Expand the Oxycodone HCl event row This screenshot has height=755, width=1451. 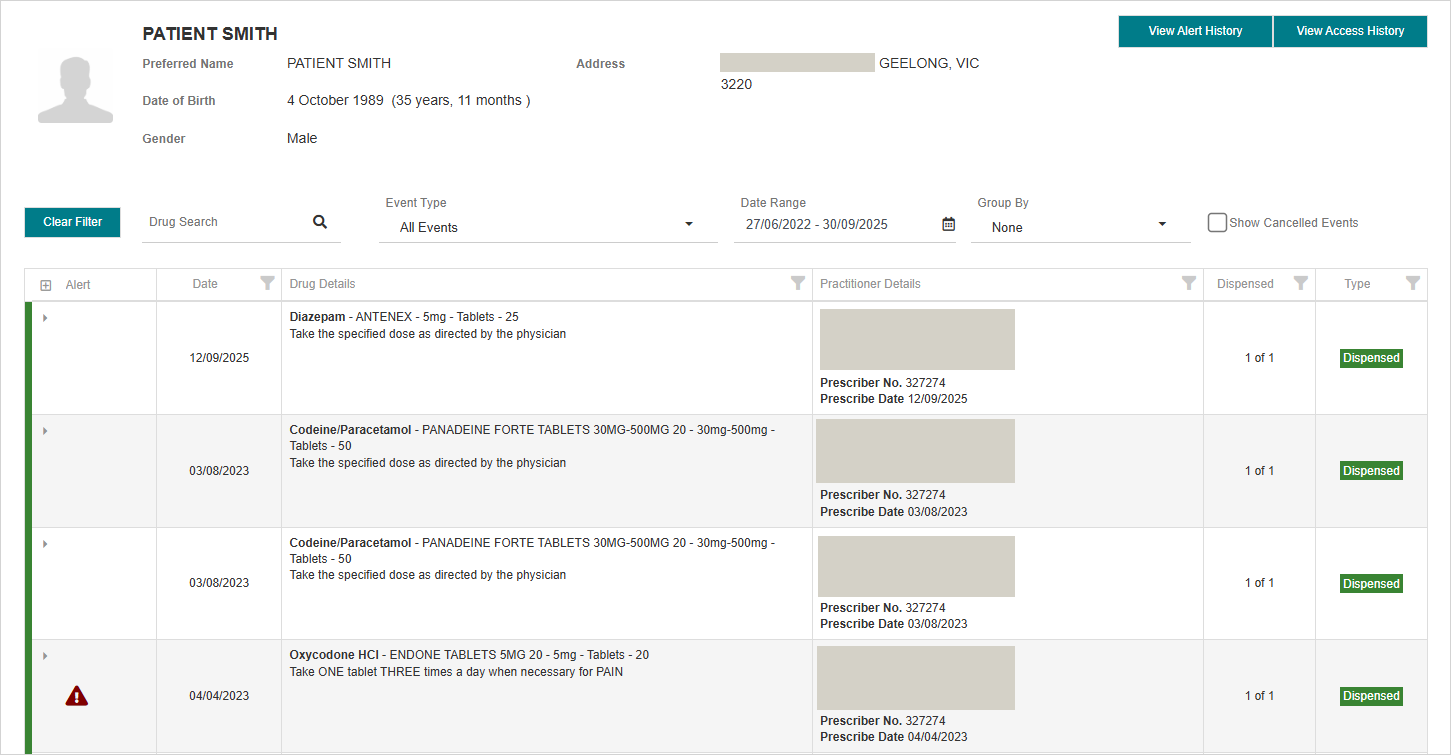click(44, 655)
